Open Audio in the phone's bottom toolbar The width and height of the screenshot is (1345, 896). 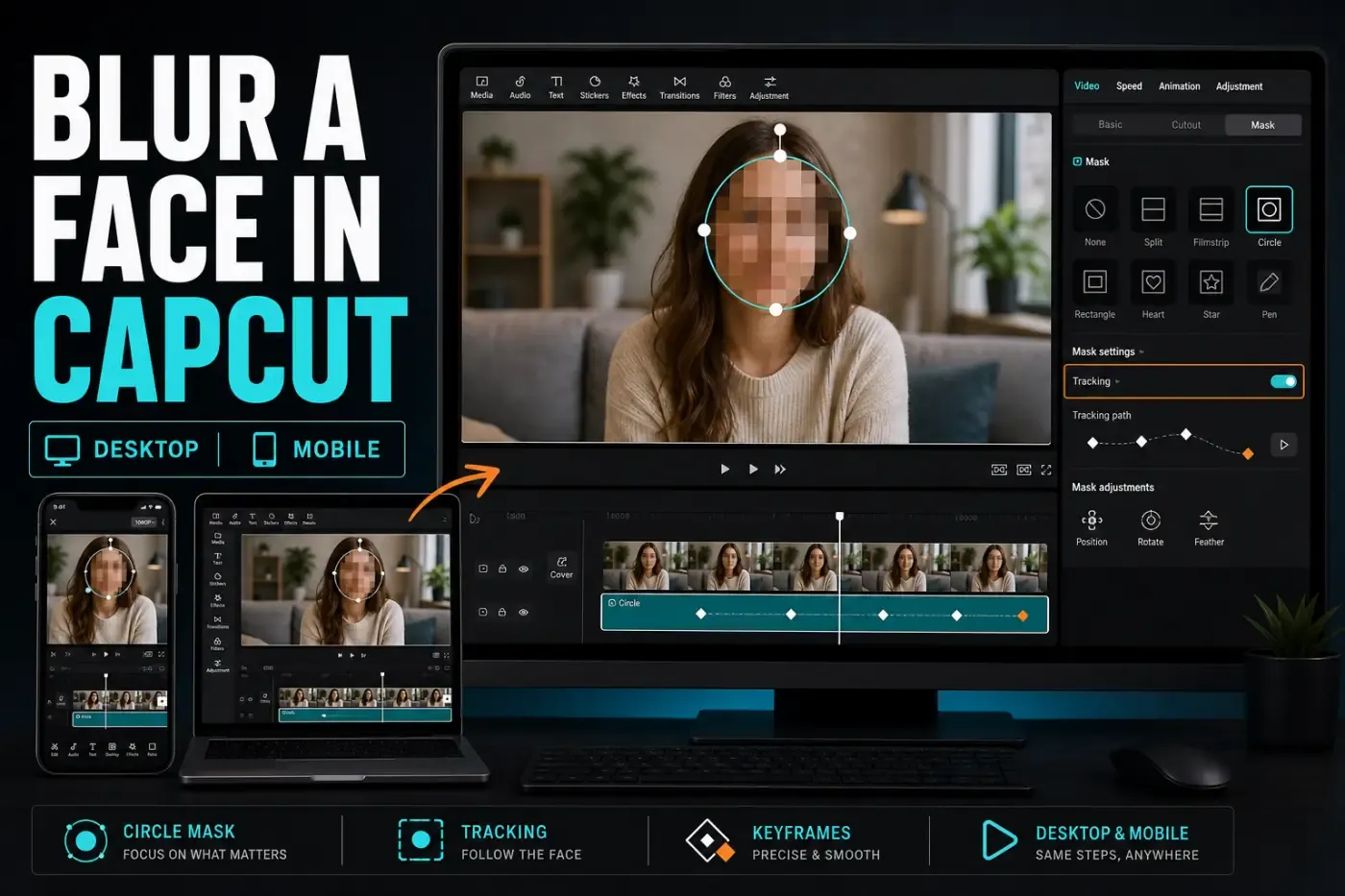[x=73, y=749]
